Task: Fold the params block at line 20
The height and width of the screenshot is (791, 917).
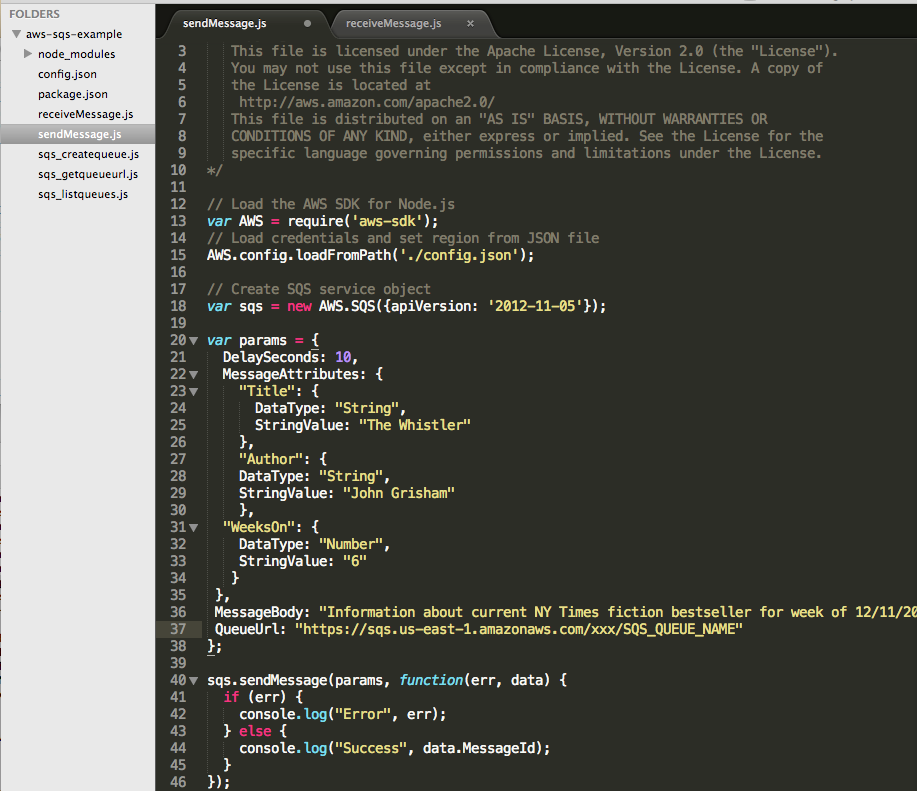Action: point(194,340)
